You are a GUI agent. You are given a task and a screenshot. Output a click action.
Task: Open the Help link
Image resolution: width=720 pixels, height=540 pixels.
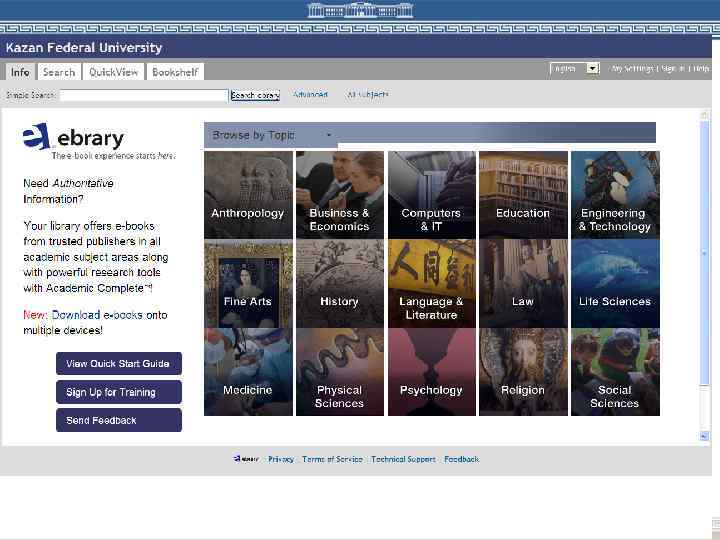pos(701,68)
